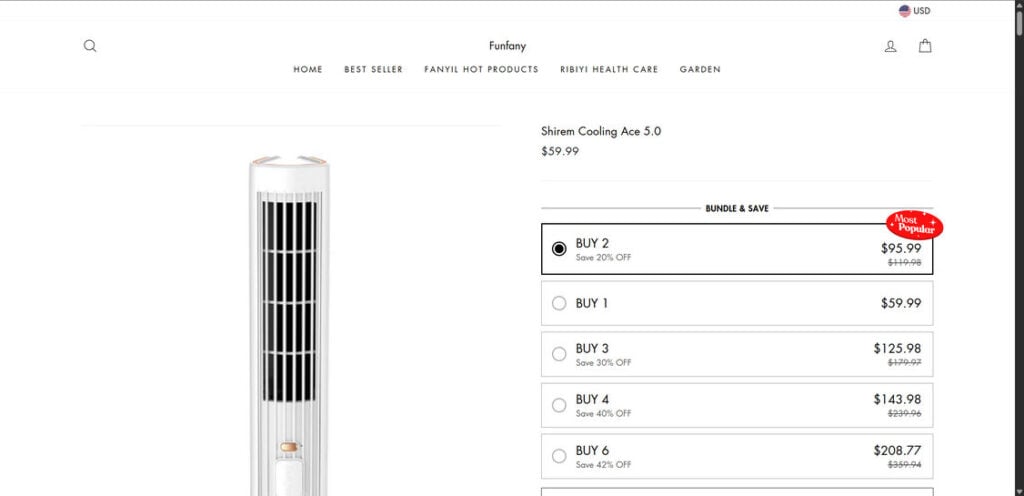The height and width of the screenshot is (496, 1024).
Task: Click the $95.99 bundle price
Action: [x=901, y=248]
